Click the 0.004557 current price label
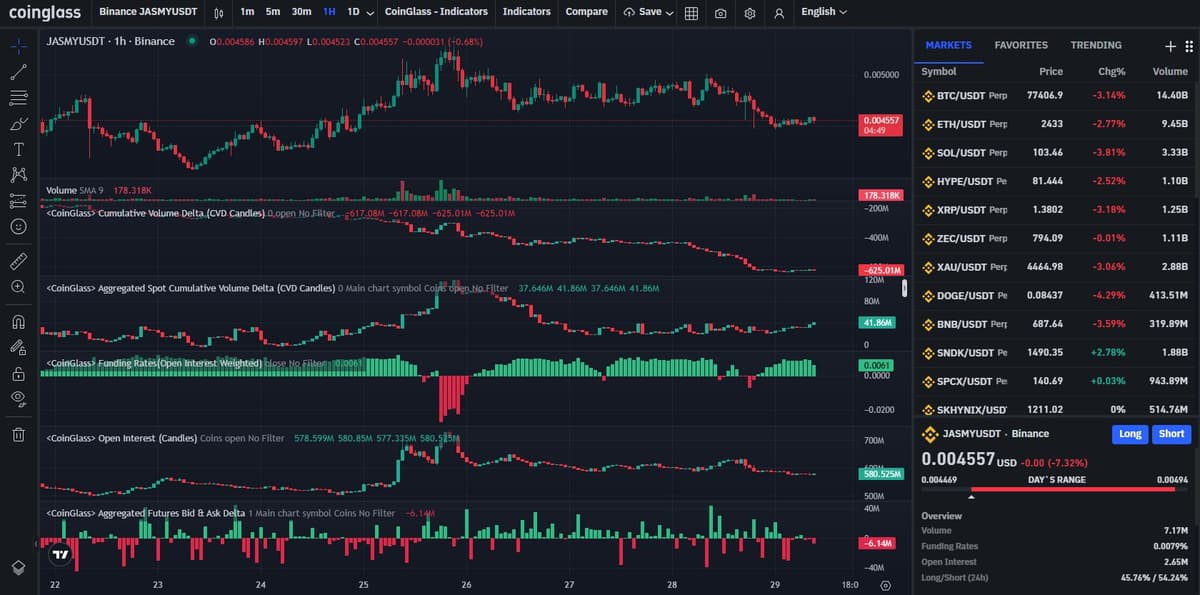The width and height of the screenshot is (1200, 595). pyautogui.click(x=880, y=124)
